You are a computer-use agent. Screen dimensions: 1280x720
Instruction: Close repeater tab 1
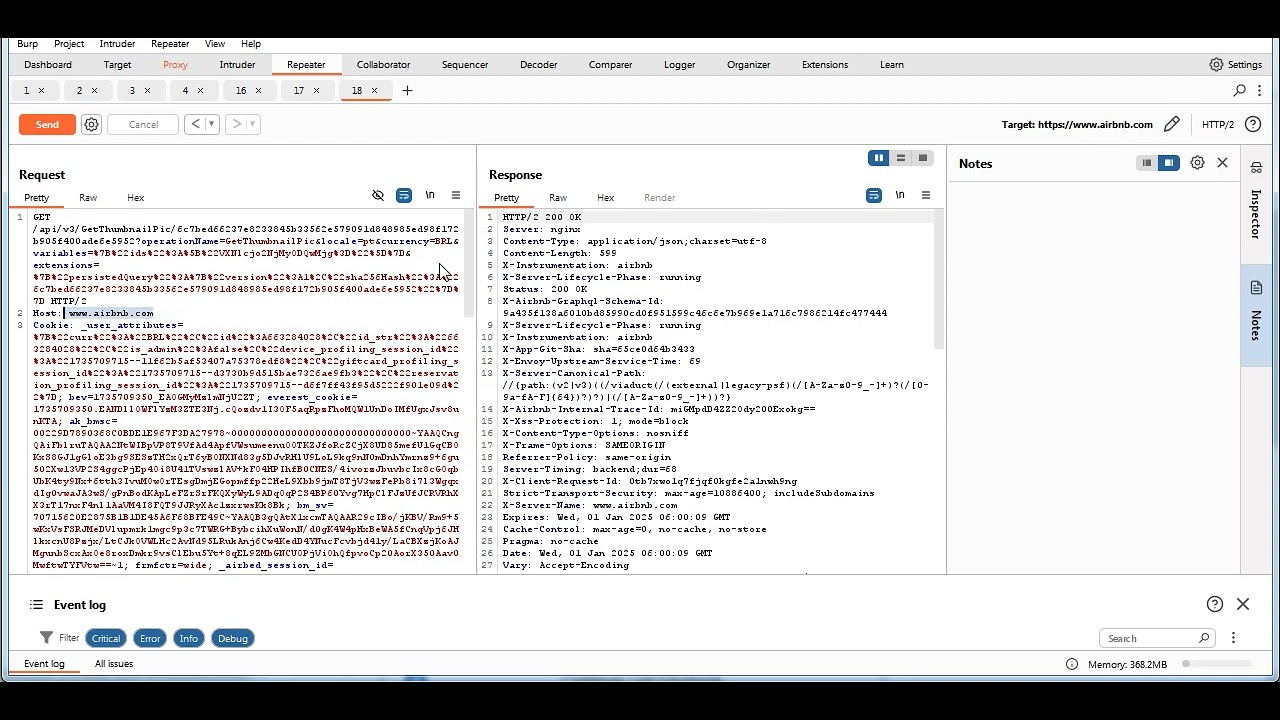click(41, 90)
